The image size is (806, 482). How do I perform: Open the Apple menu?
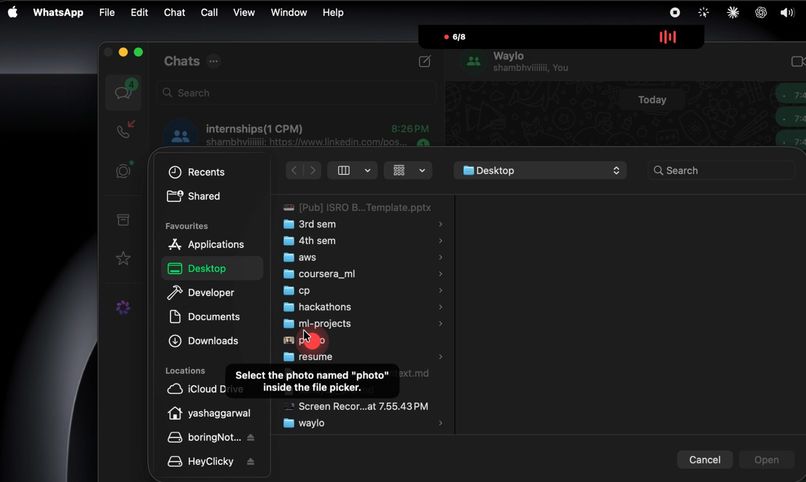click(13, 12)
